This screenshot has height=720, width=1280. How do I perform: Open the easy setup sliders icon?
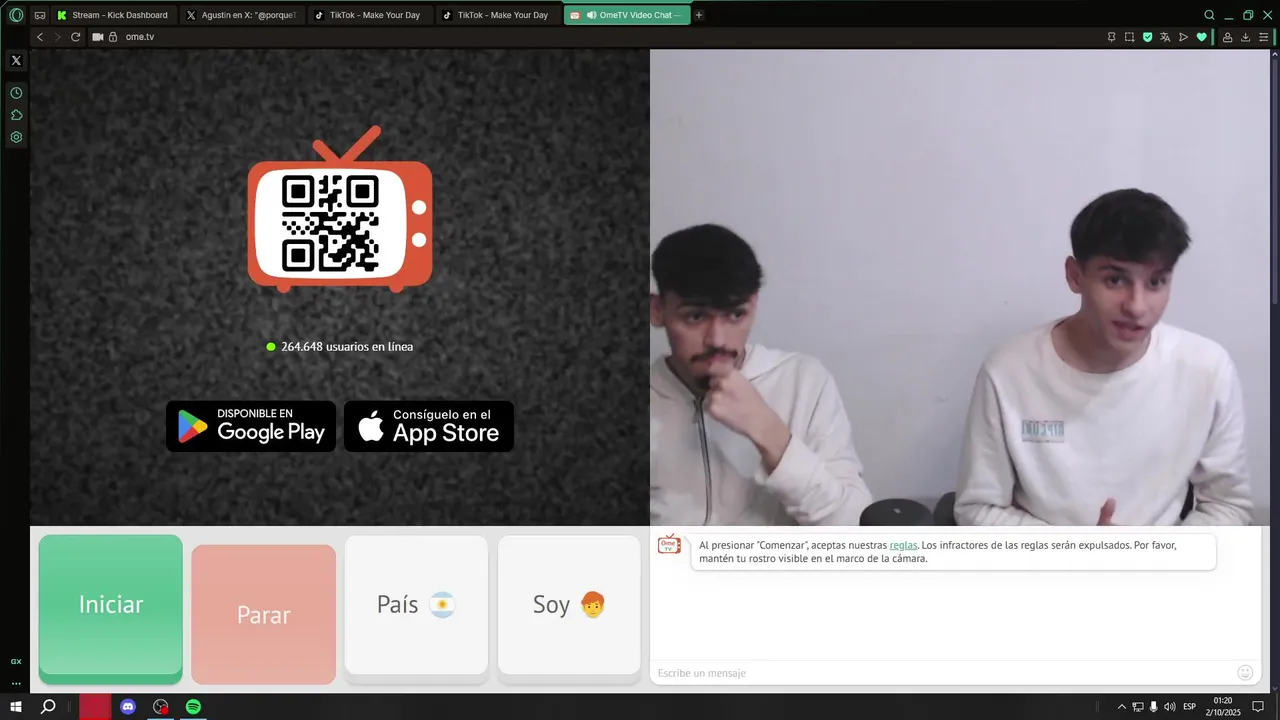coord(1264,37)
